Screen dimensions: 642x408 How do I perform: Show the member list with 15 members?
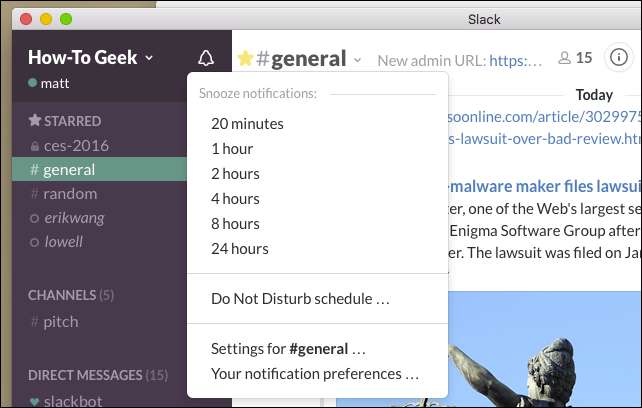click(x=575, y=58)
